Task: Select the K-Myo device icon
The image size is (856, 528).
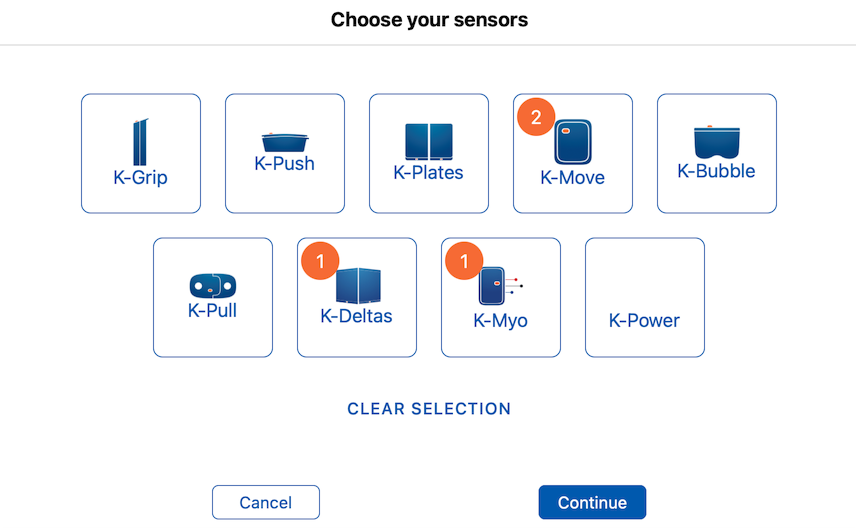Action: (501, 286)
